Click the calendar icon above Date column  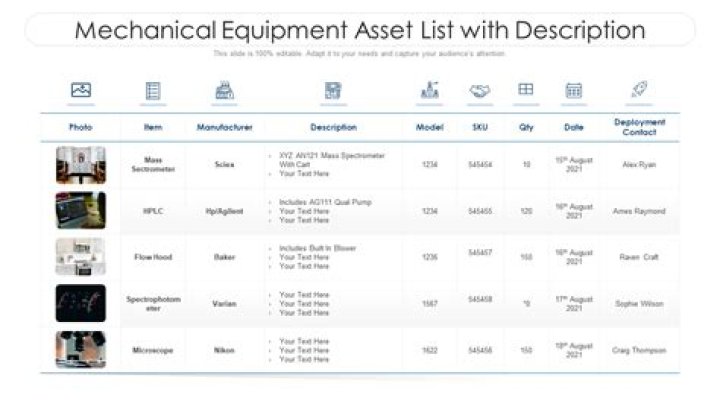(x=574, y=91)
